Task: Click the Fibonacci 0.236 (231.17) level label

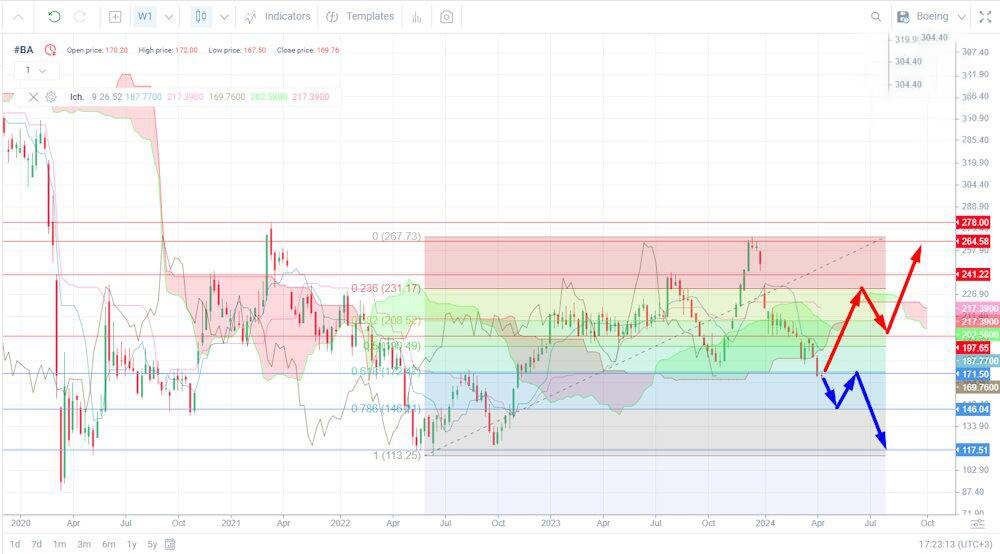Action: [x=386, y=288]
